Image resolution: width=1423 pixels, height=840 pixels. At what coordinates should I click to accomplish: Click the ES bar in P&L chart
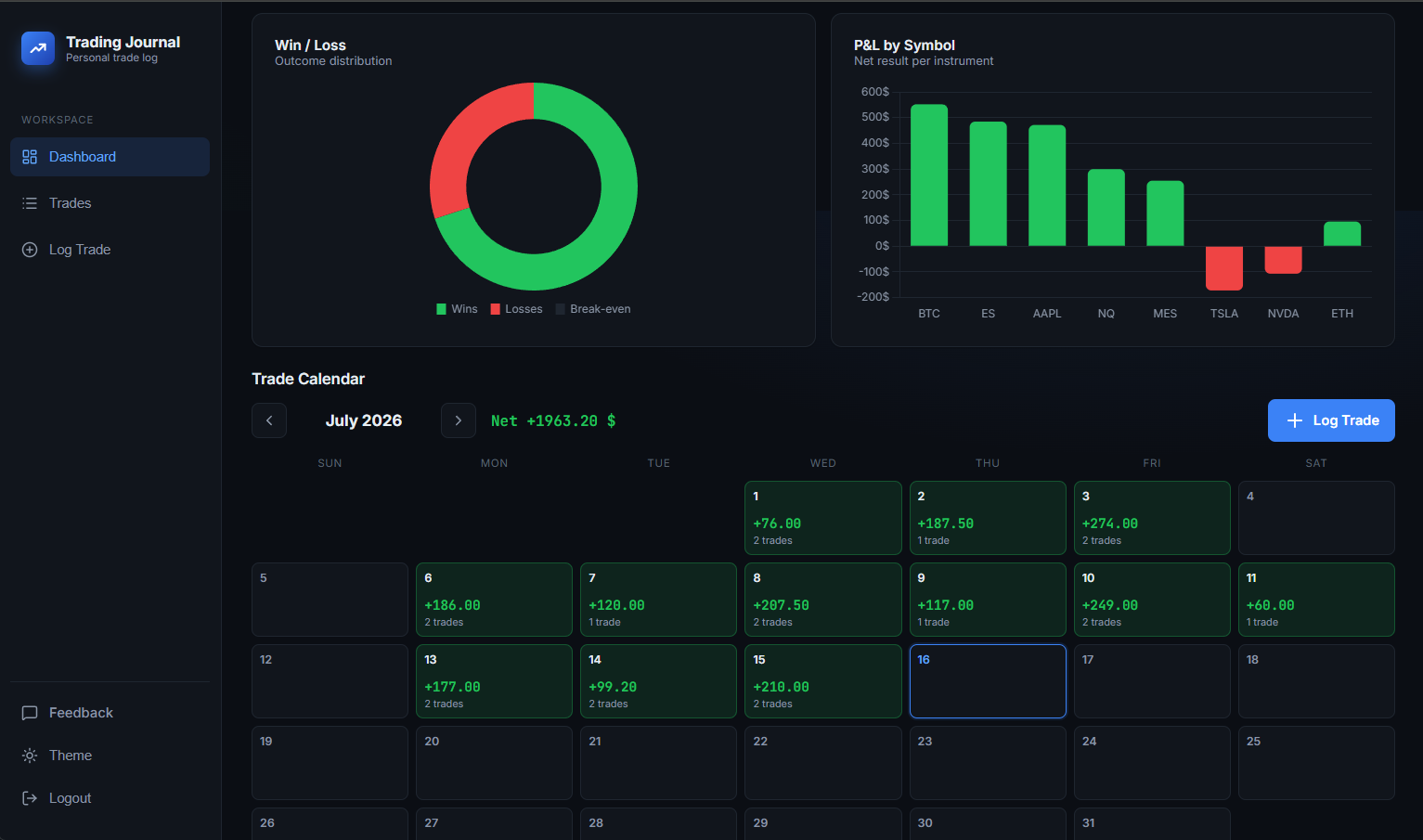pyautogui.click(x=989, y=184)
